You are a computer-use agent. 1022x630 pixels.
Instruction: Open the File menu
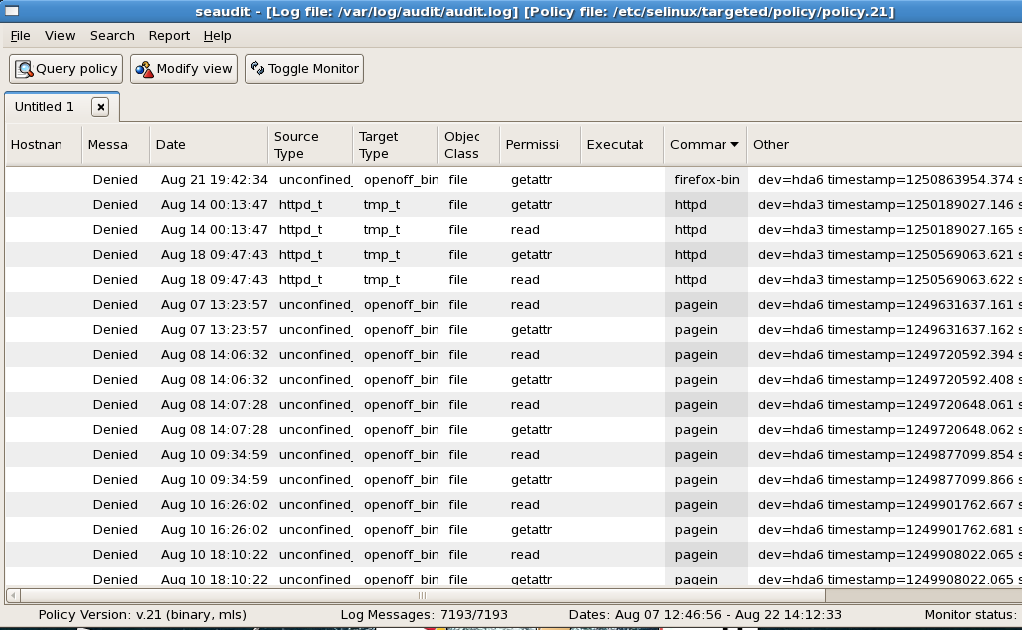point(20,36)
